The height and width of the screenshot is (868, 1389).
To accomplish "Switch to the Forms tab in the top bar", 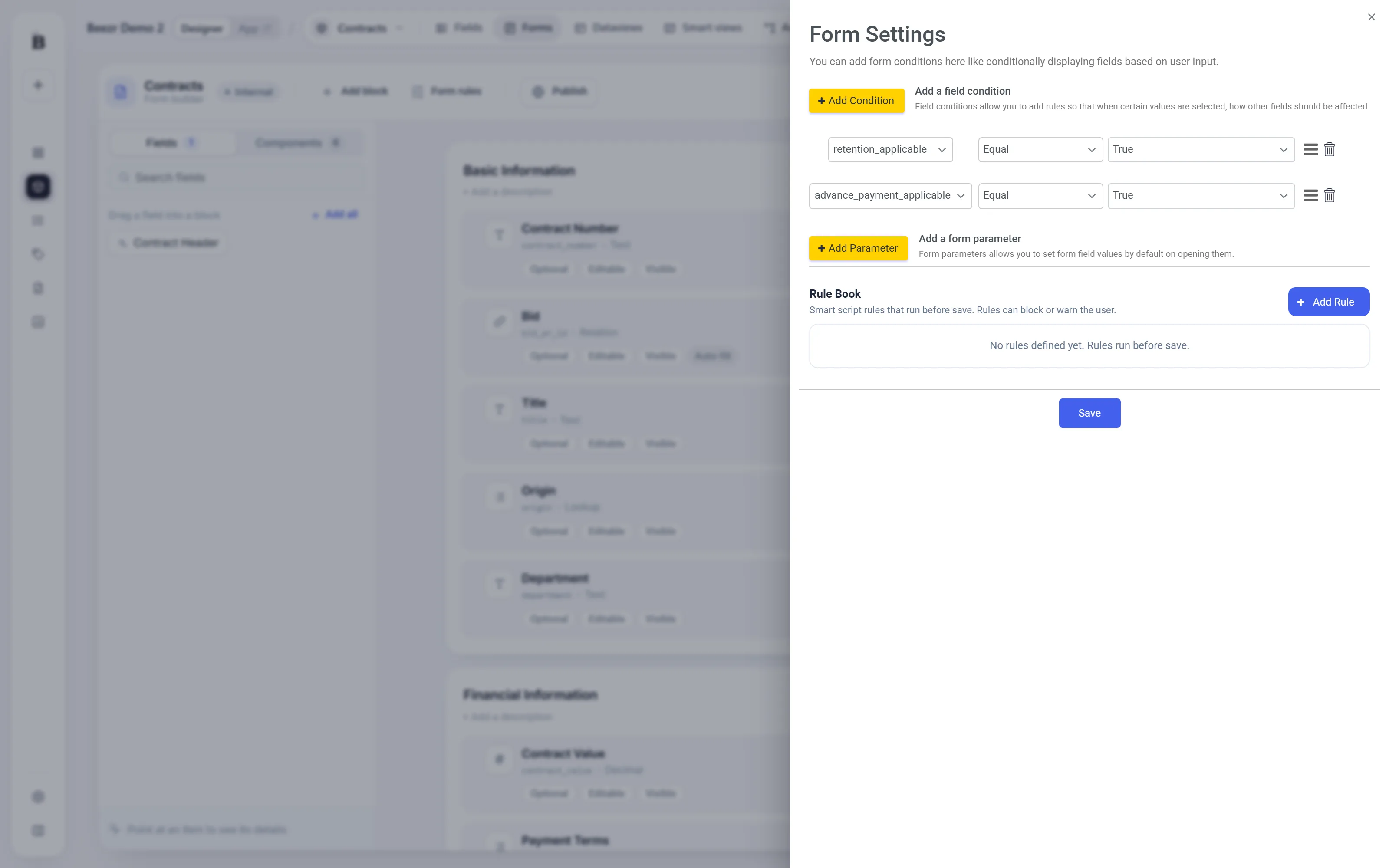I will [528, 27].
